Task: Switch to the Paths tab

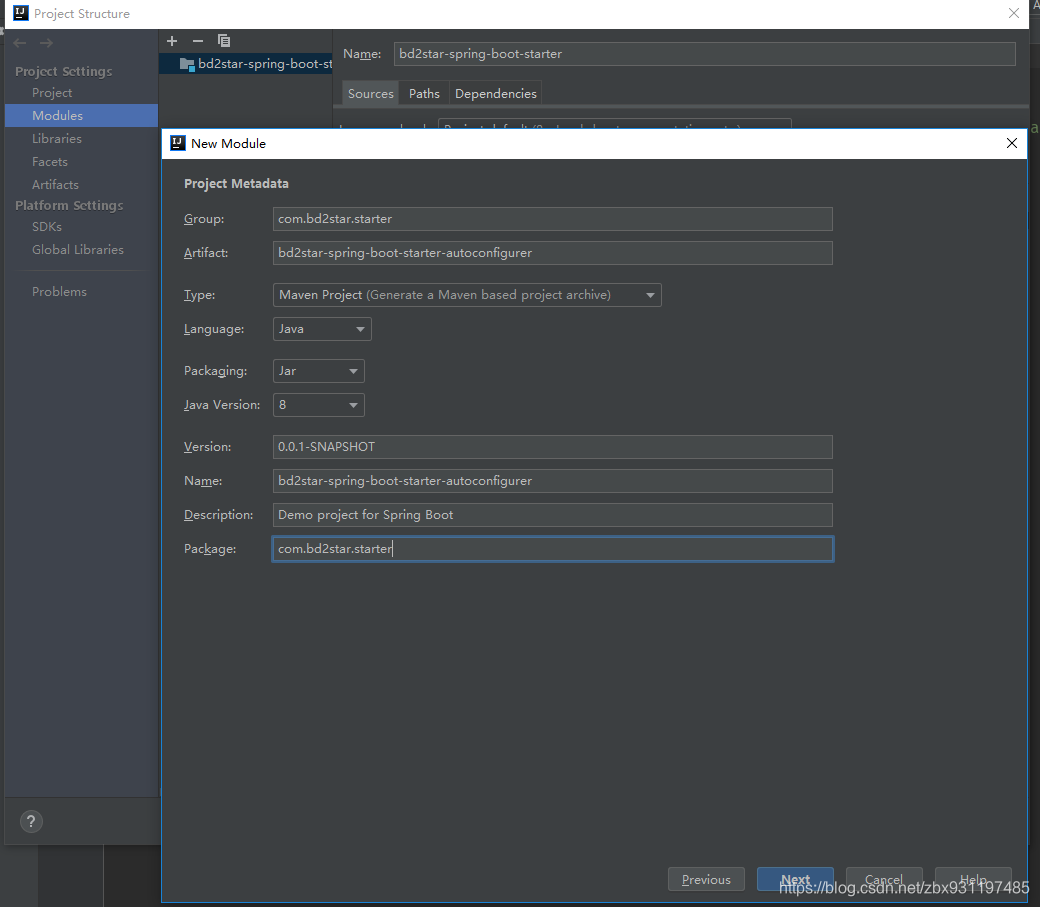Action: tap(424, 94)
